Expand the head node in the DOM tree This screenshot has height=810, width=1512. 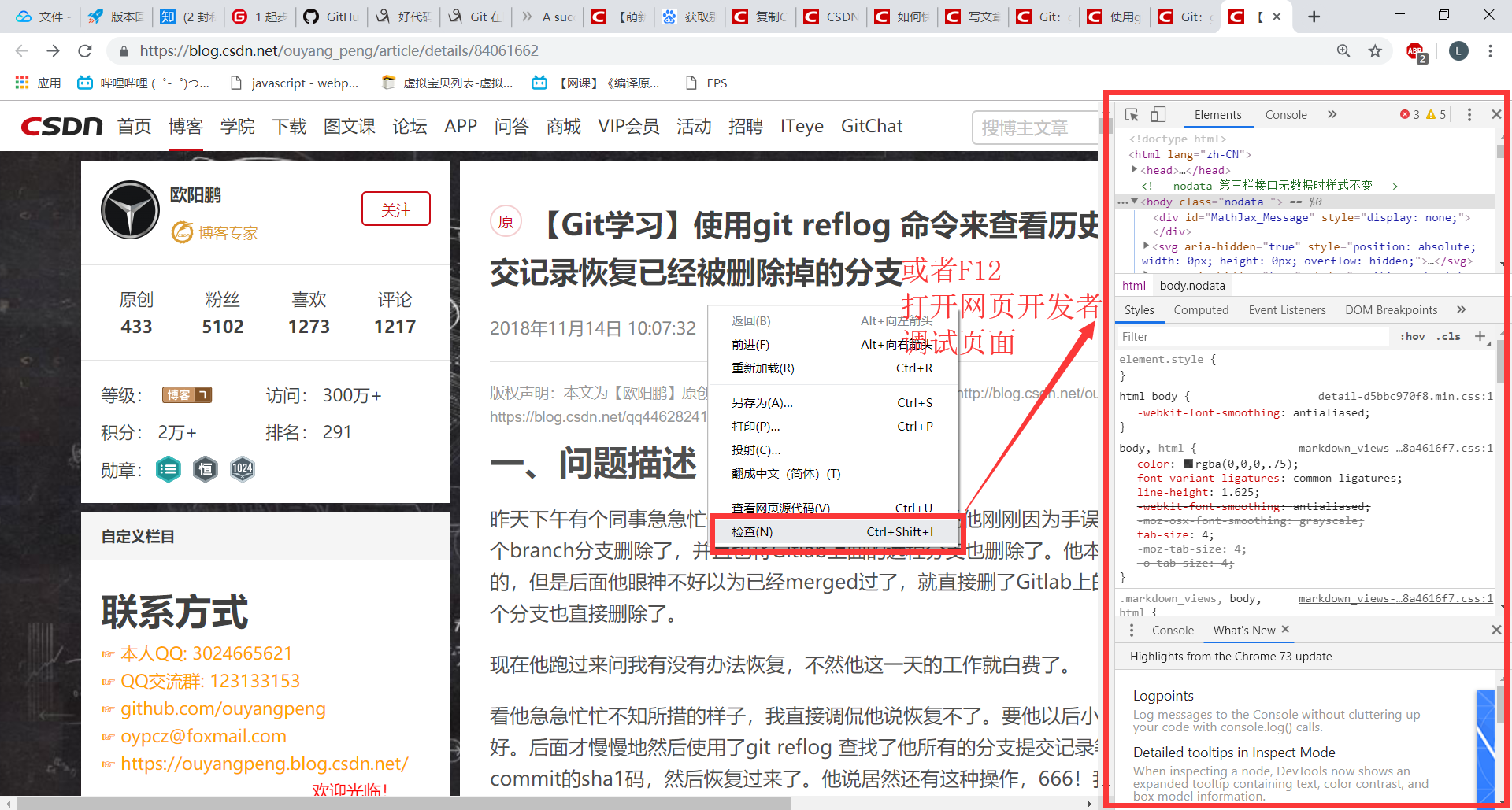coord(1134,170)
